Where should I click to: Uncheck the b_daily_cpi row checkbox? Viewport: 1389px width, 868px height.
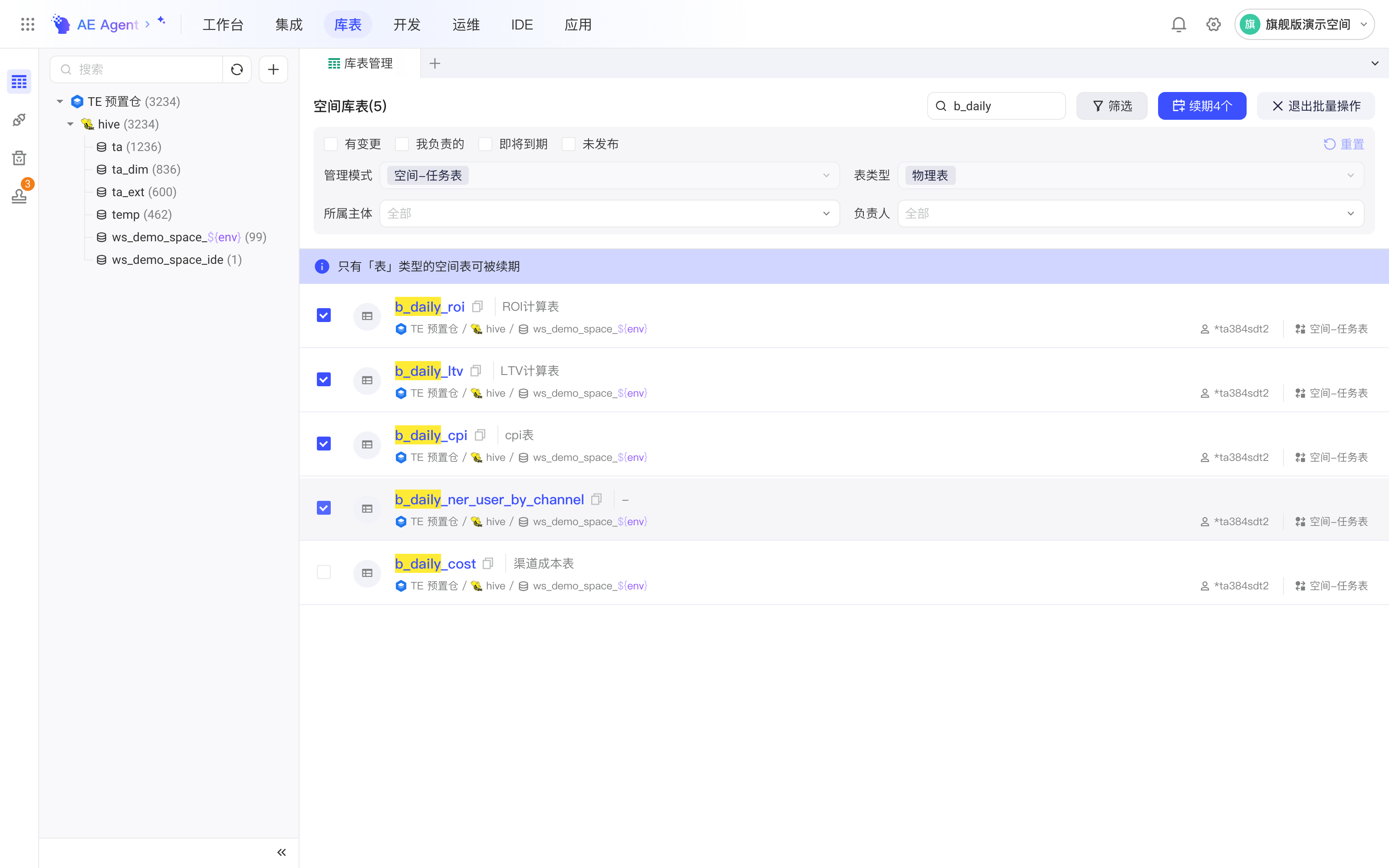coord(324,444)
